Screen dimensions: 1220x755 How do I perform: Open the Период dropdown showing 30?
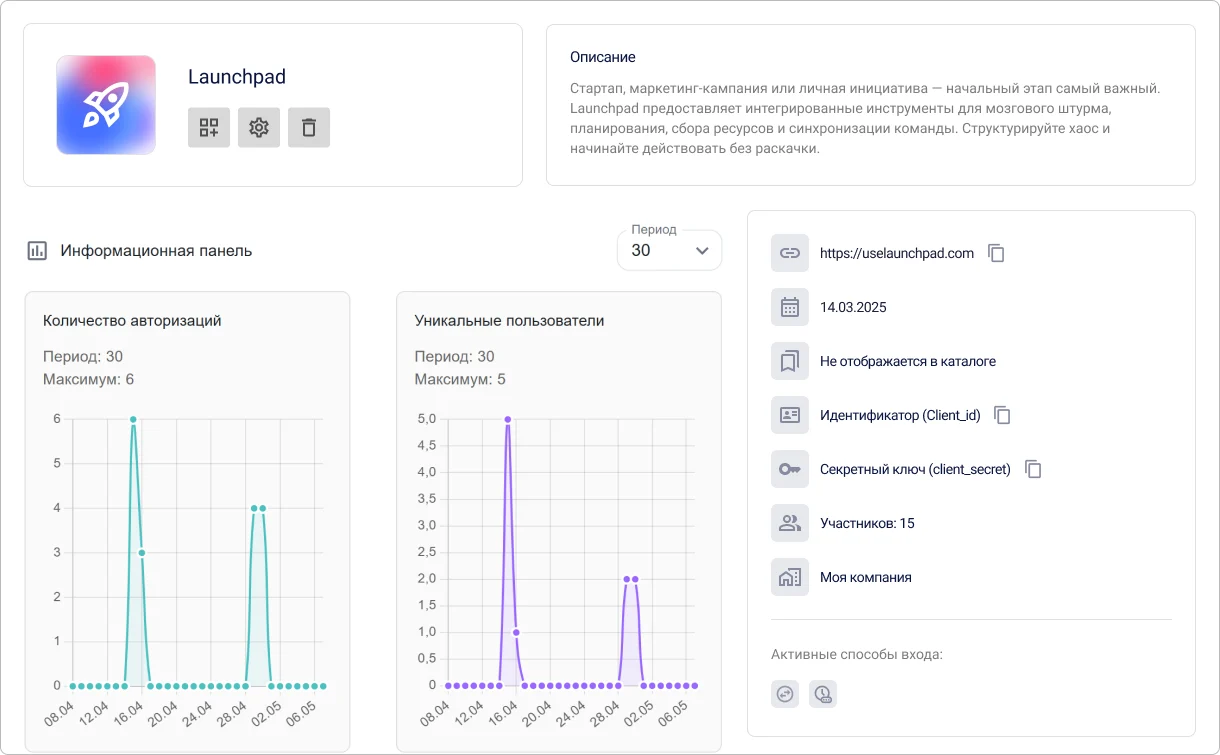pos(669,250)
